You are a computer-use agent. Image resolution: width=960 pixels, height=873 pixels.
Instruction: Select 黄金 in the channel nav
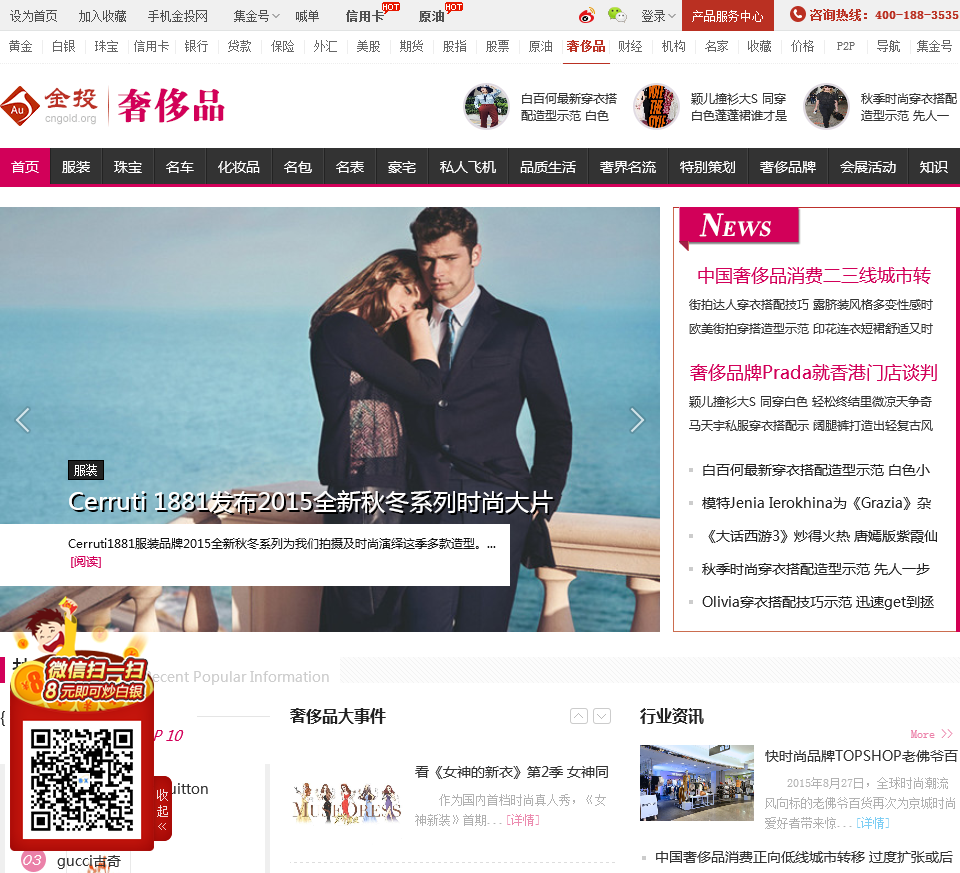coord(21,47)
